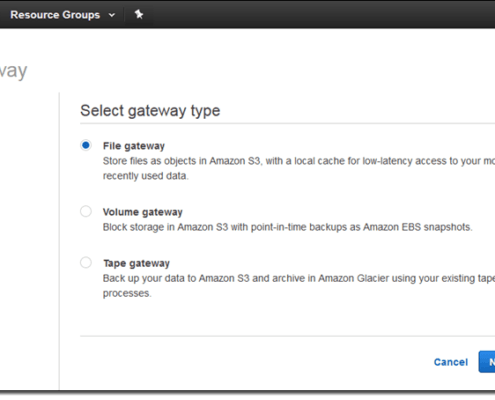Click the Volume gateway label text
Screen dimensions: 495x400
tap(143, 212)
